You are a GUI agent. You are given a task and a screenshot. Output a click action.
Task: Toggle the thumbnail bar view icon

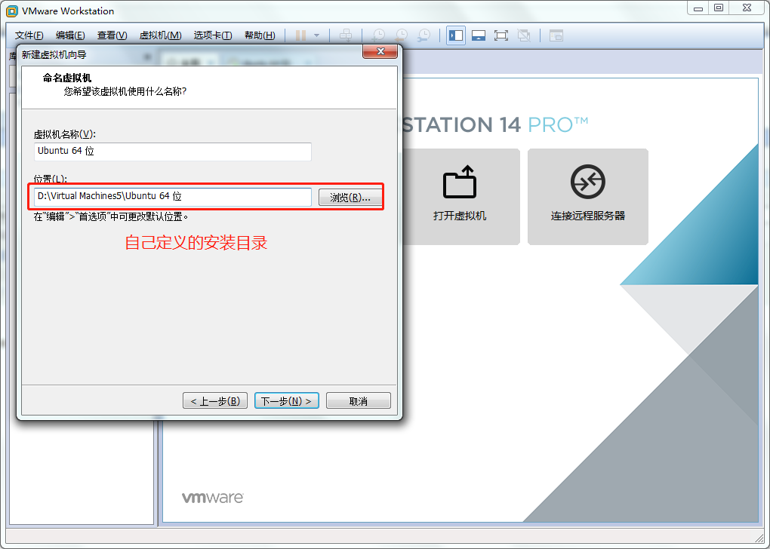(478, 35)
